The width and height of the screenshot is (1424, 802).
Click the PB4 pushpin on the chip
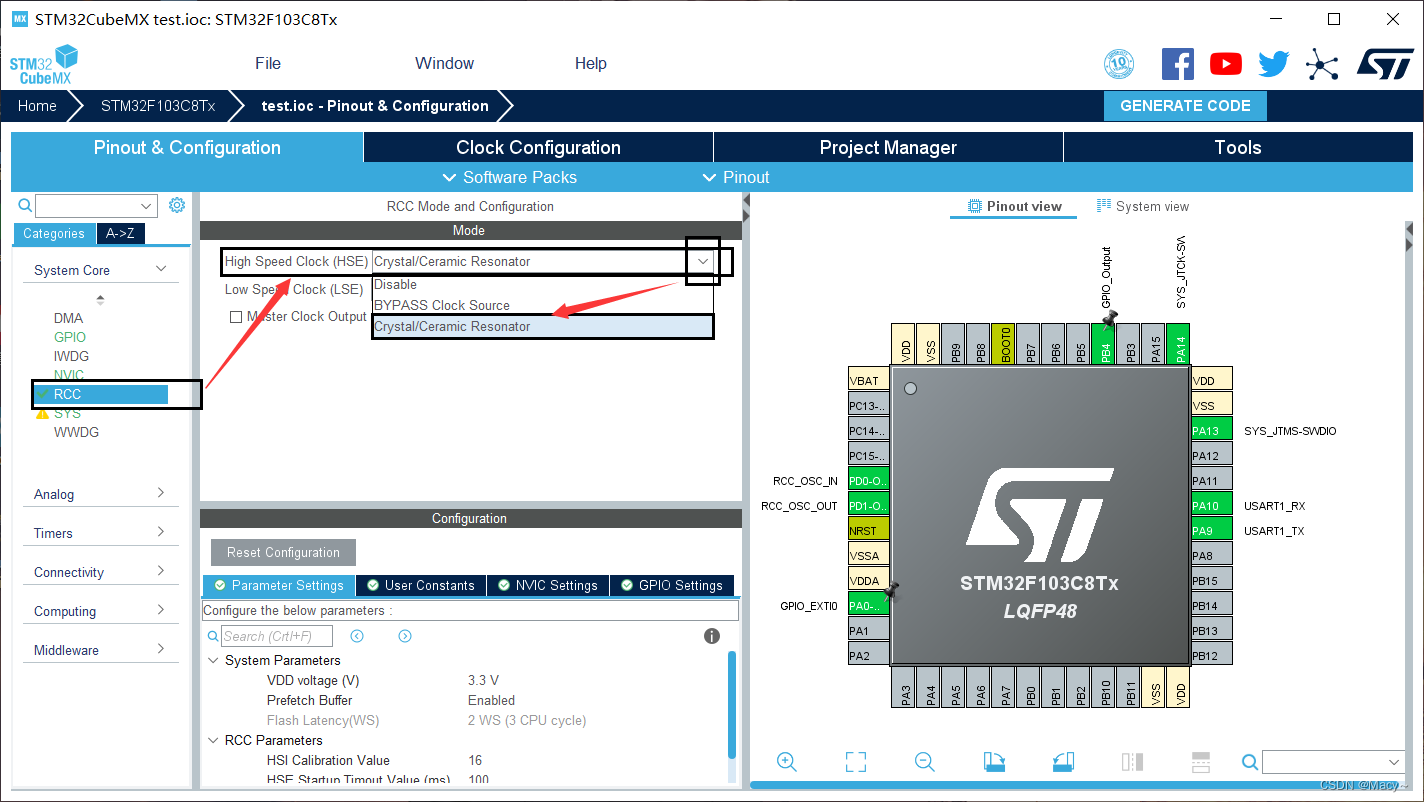pyautogui.click(x=1109, y=318)
